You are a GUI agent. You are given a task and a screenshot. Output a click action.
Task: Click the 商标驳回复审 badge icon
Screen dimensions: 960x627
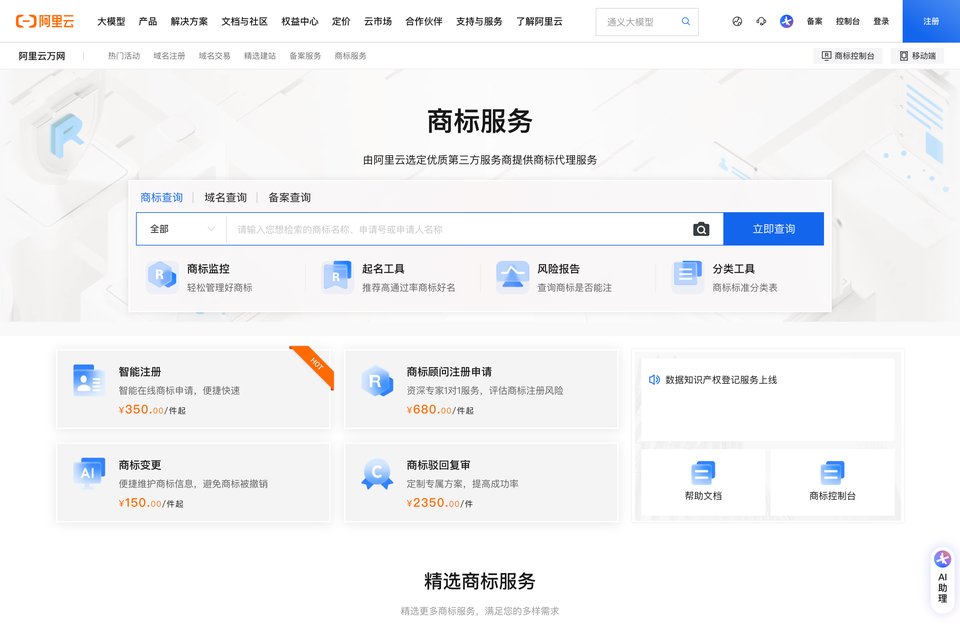click(x=377, y=474)
